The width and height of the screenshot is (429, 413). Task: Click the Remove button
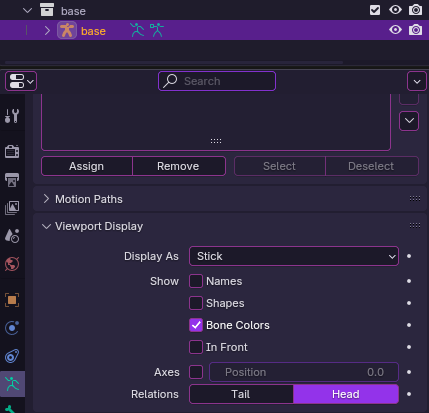click(179, 166)
